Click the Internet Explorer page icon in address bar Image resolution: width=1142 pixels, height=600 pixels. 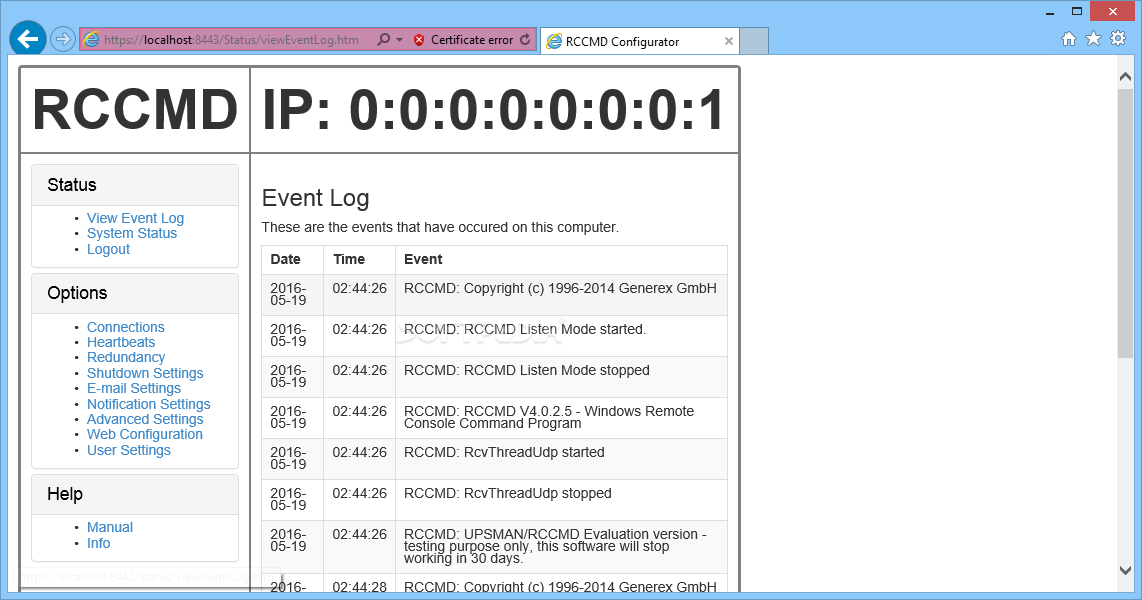(91, 39)
